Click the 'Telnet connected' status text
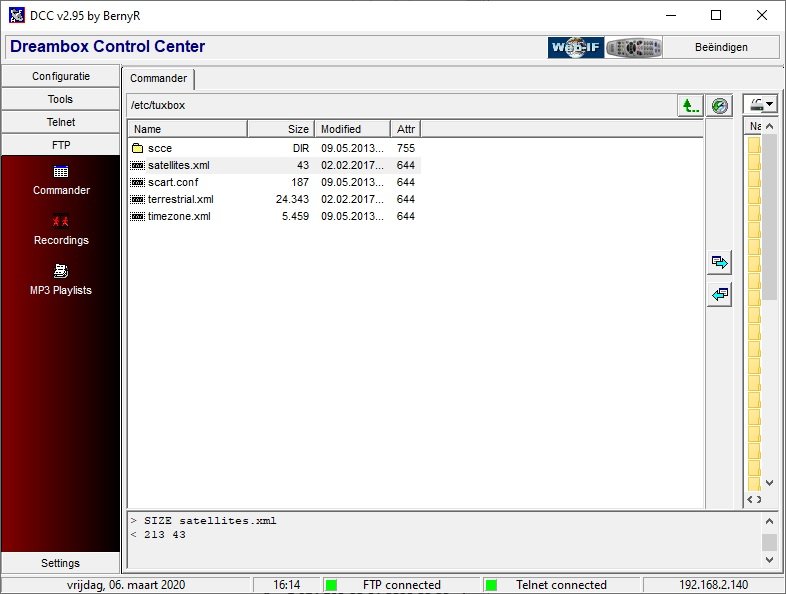 [561, 585]
